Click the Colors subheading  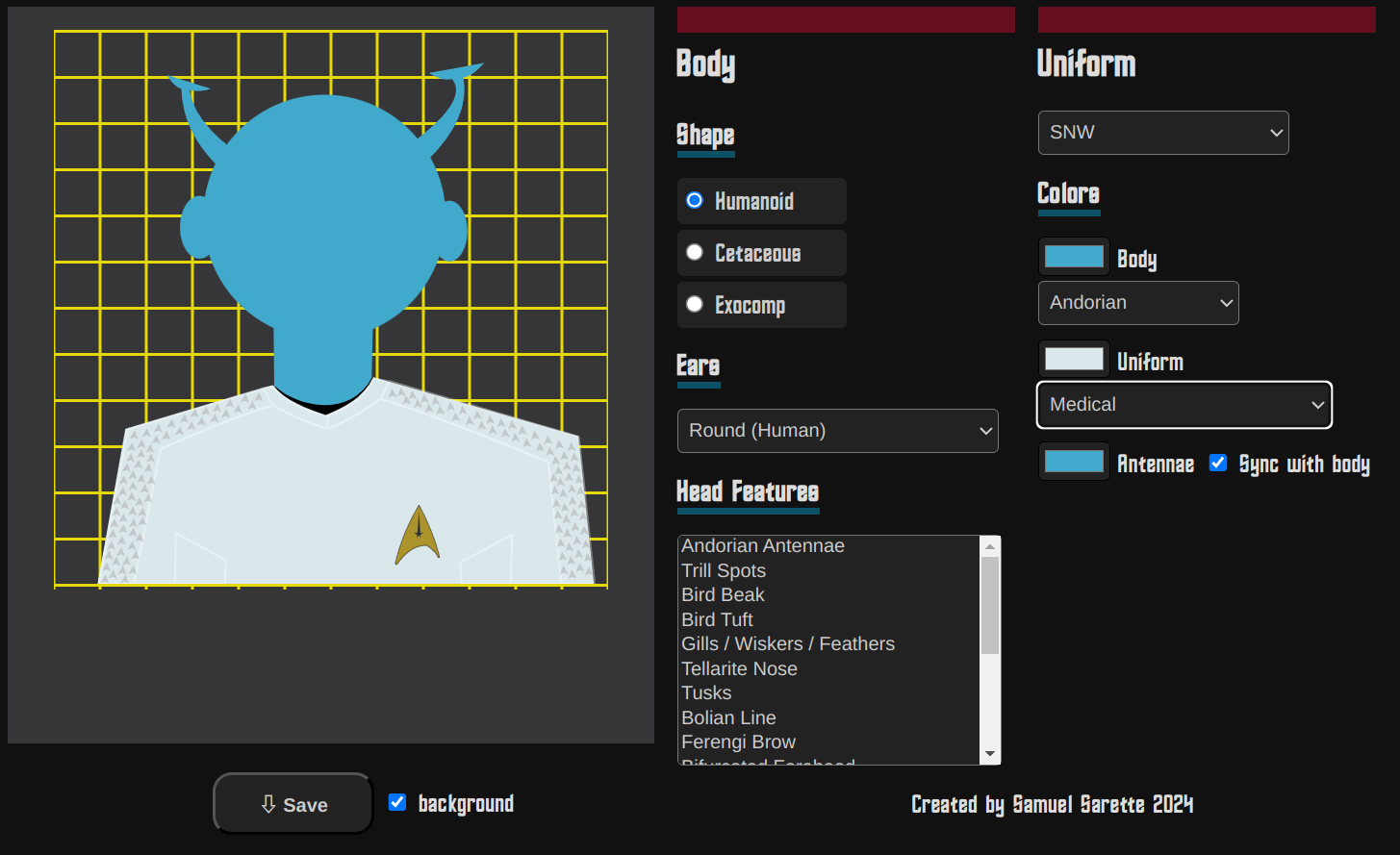1068,193
